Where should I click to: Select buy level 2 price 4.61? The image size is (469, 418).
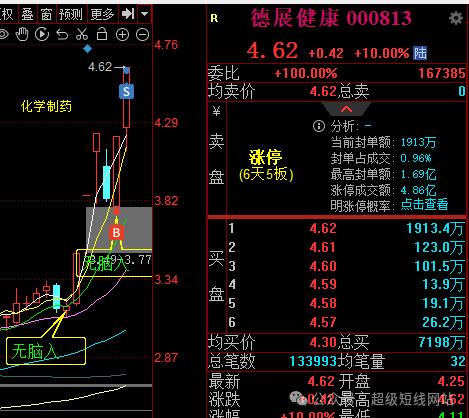pyautogui.click(x=323, y=247)
